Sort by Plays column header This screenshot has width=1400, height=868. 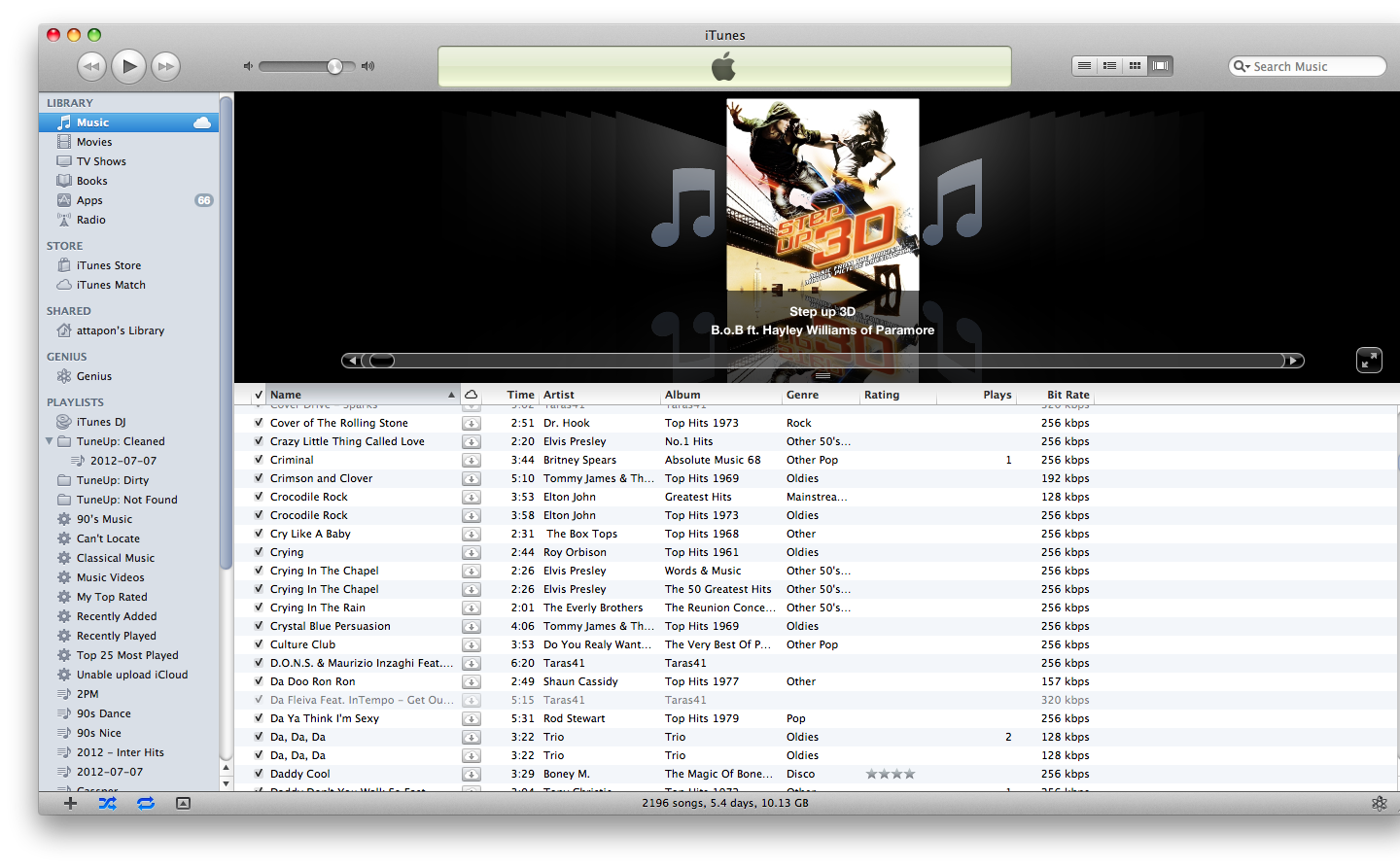[976, 395]
